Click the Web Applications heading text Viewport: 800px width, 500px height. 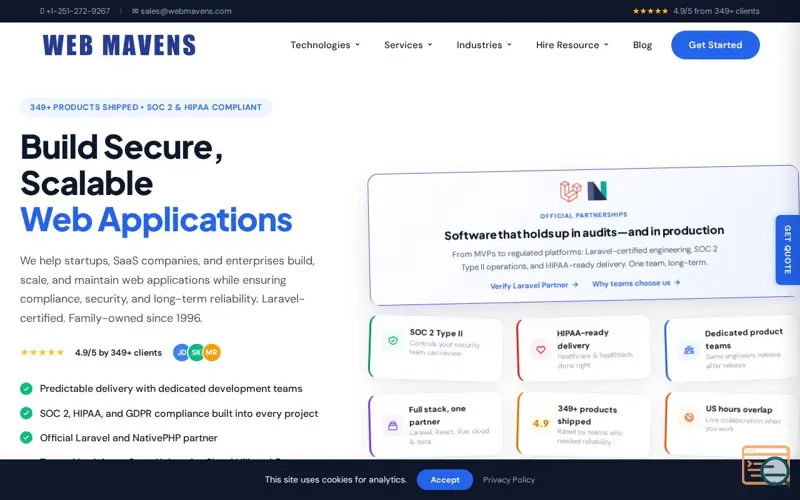click(156, 220)
